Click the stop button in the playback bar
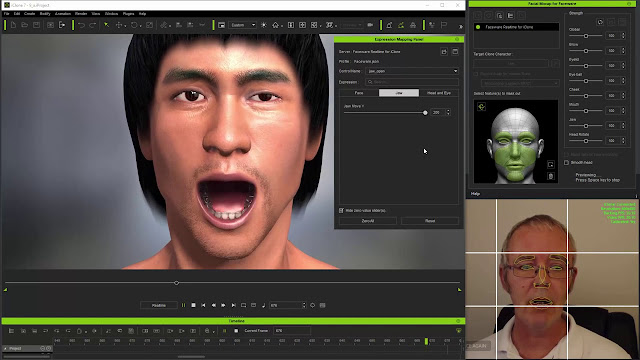Screen dimensions: 640x360 coord(193,305)
